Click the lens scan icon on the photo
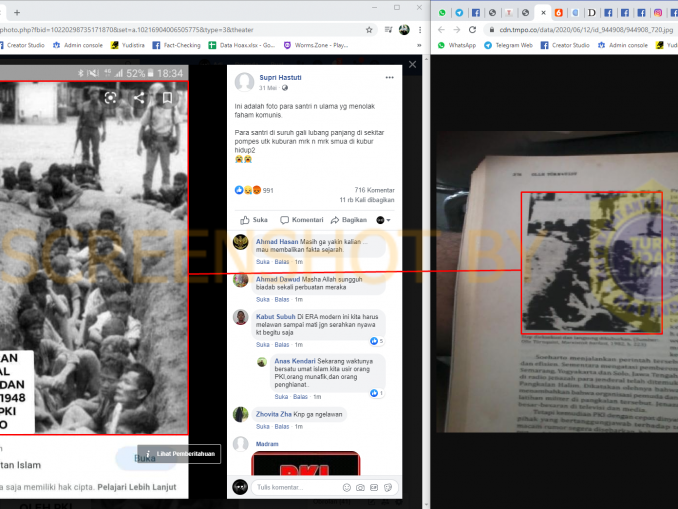The image size is (678, 509). [x=111, y=98]
